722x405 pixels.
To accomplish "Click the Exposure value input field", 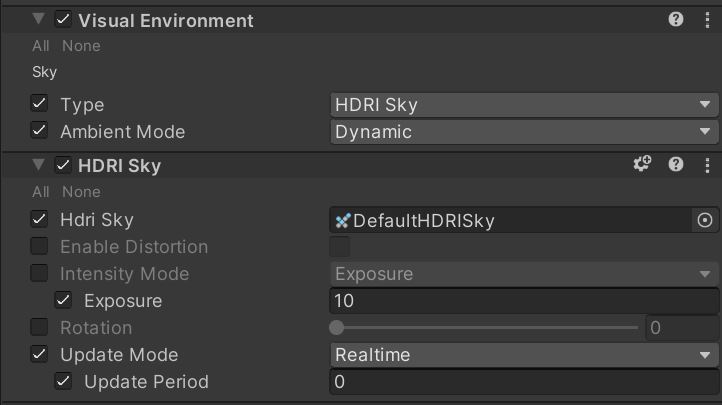I will pyautogui.click(x=524, y=301).
